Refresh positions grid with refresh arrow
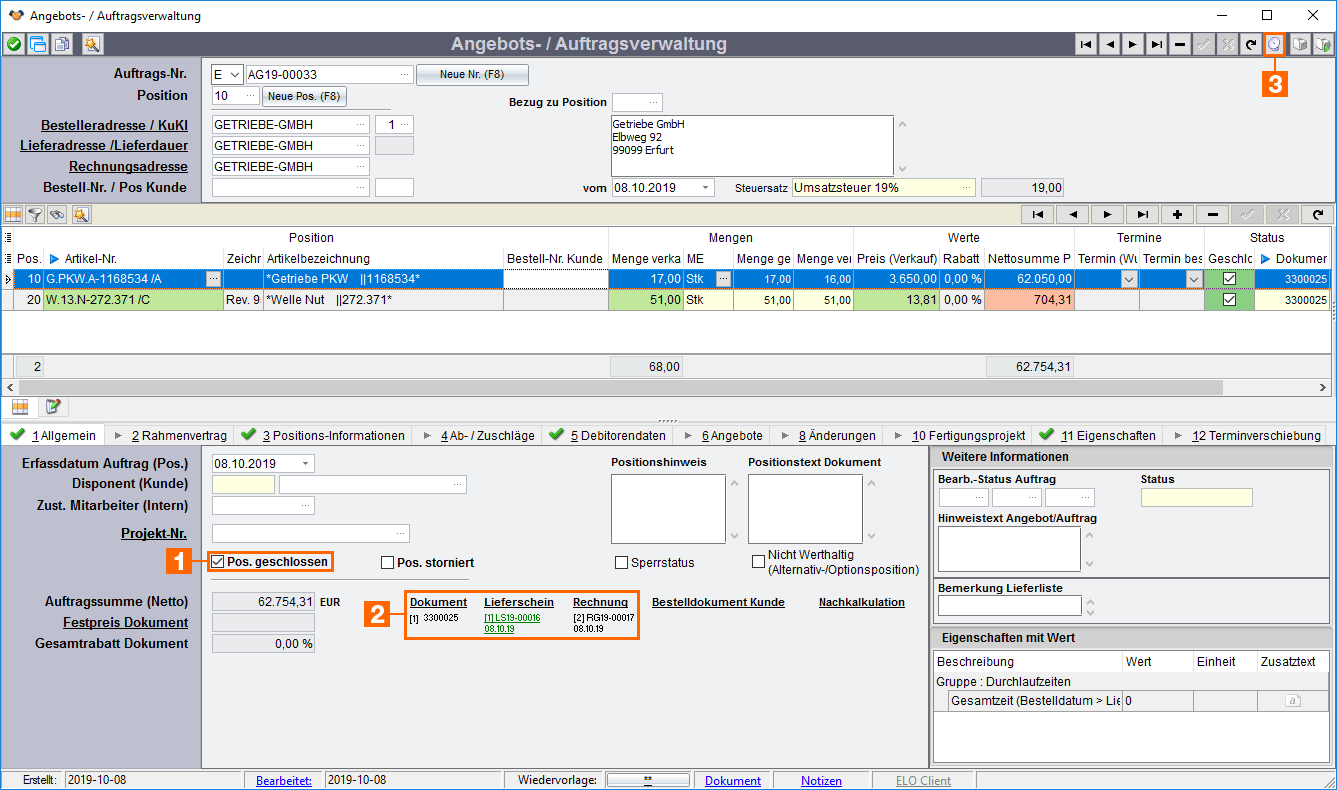The image size is (1337, 790). pos(1318,214)
